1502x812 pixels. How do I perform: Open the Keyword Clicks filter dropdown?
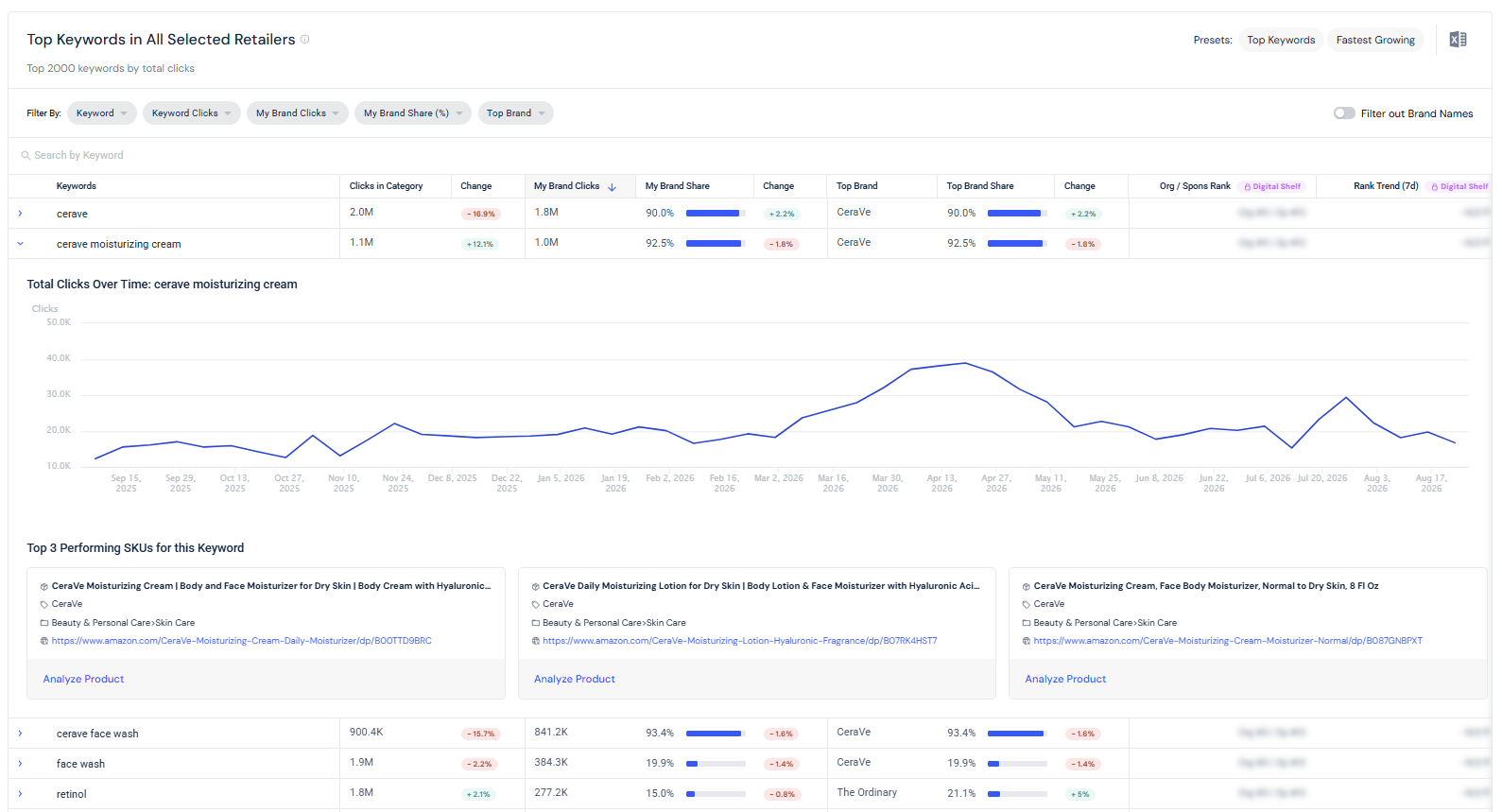(192, 113)
